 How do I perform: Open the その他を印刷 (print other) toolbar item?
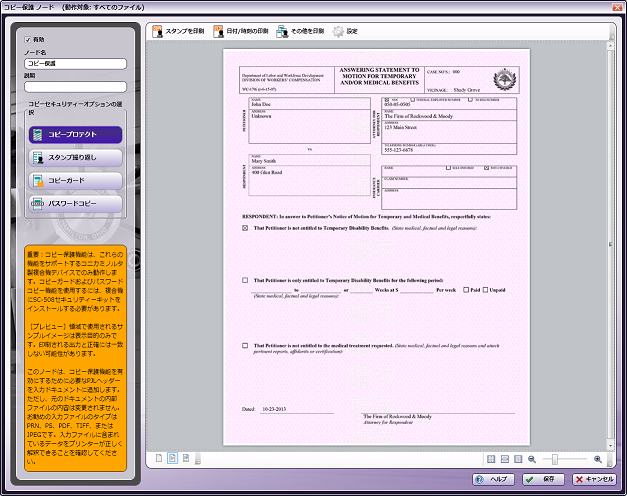click(x=300, y=31)
